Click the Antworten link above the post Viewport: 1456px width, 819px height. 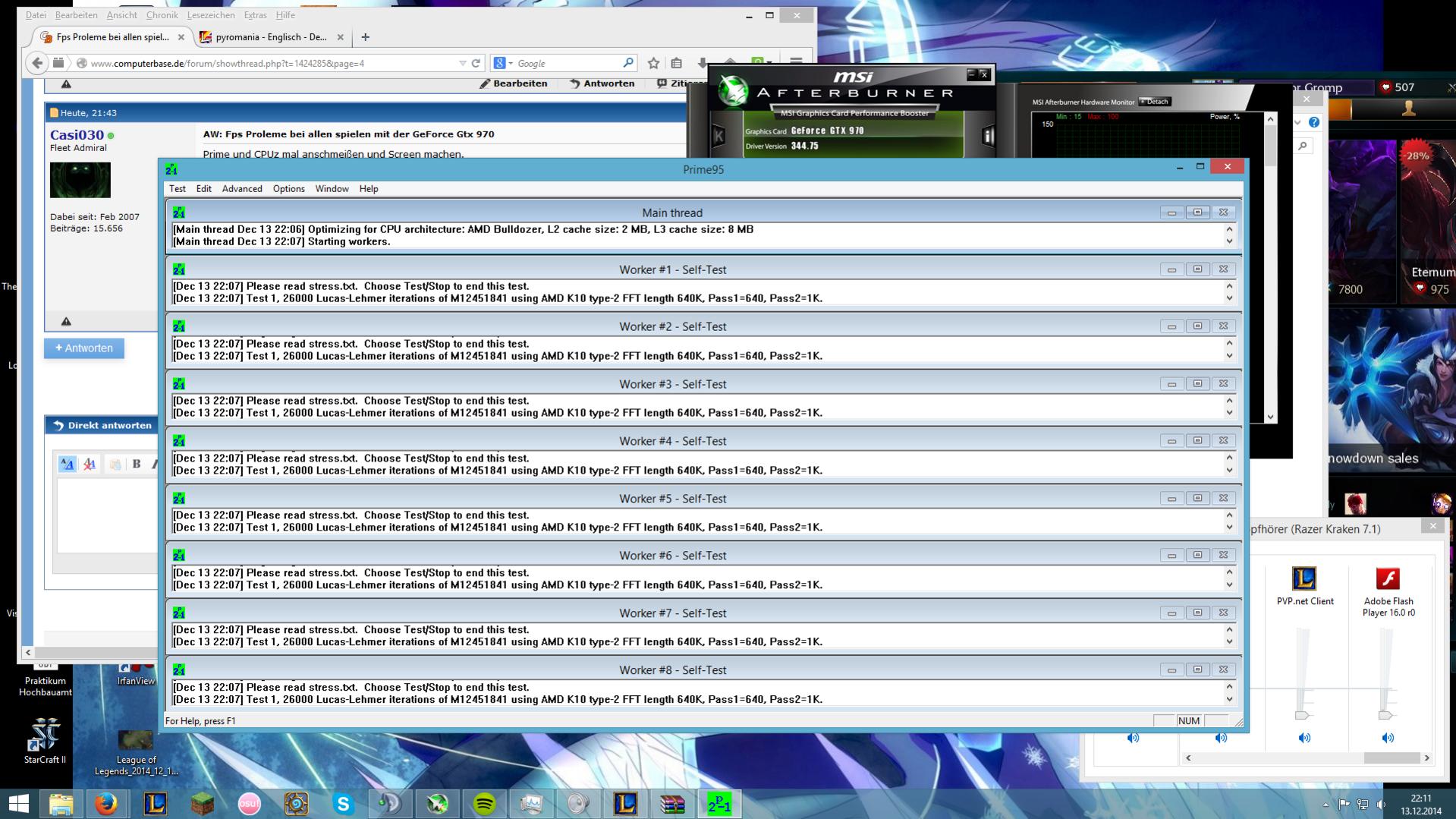point(602,83)
